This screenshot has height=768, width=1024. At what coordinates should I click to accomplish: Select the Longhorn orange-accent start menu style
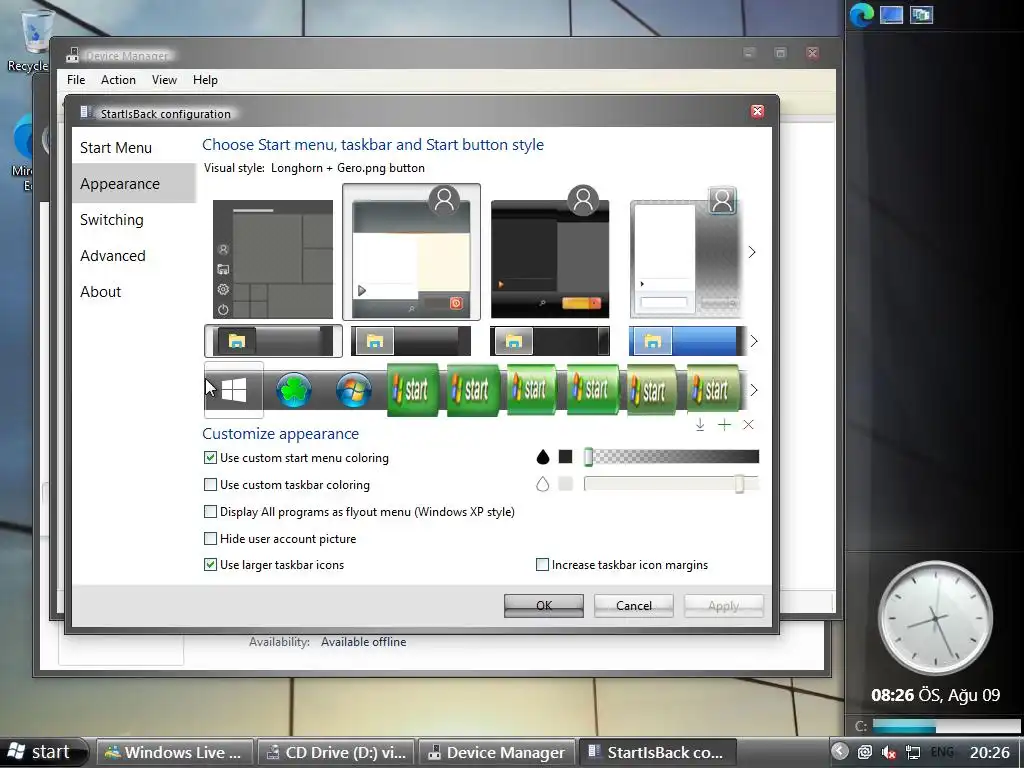(x=411, y=252)
